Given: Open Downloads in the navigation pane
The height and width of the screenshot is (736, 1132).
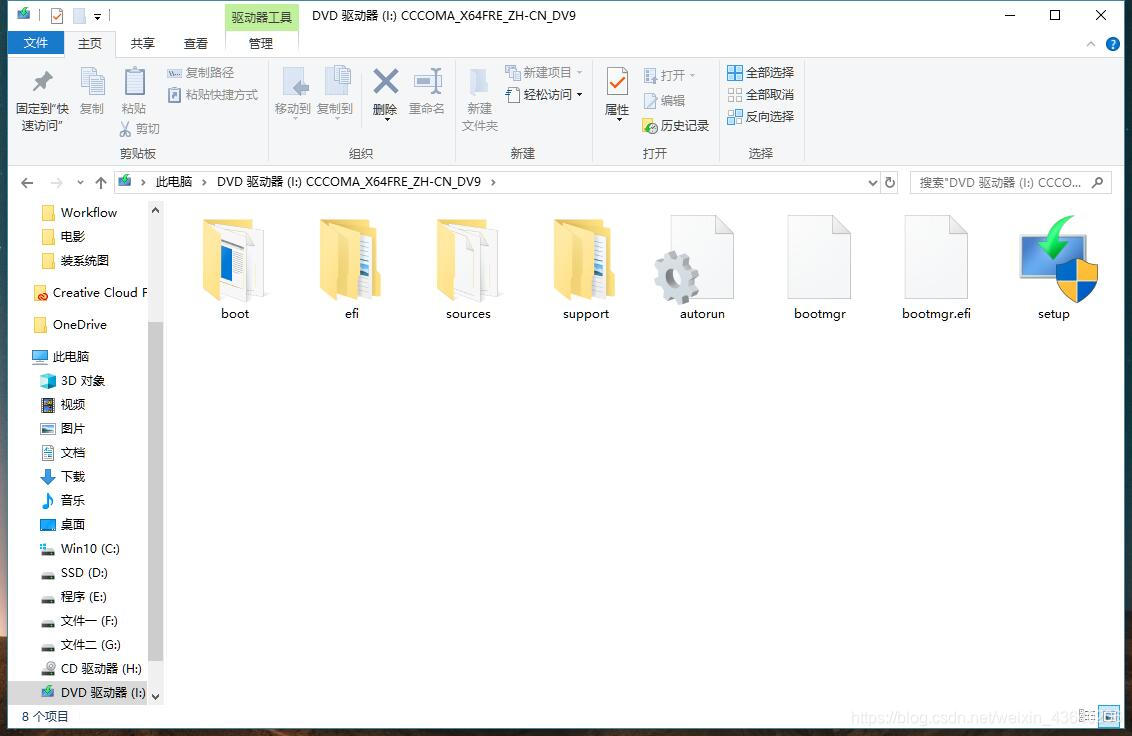Looking at the screenshot, I should (64, 477).
